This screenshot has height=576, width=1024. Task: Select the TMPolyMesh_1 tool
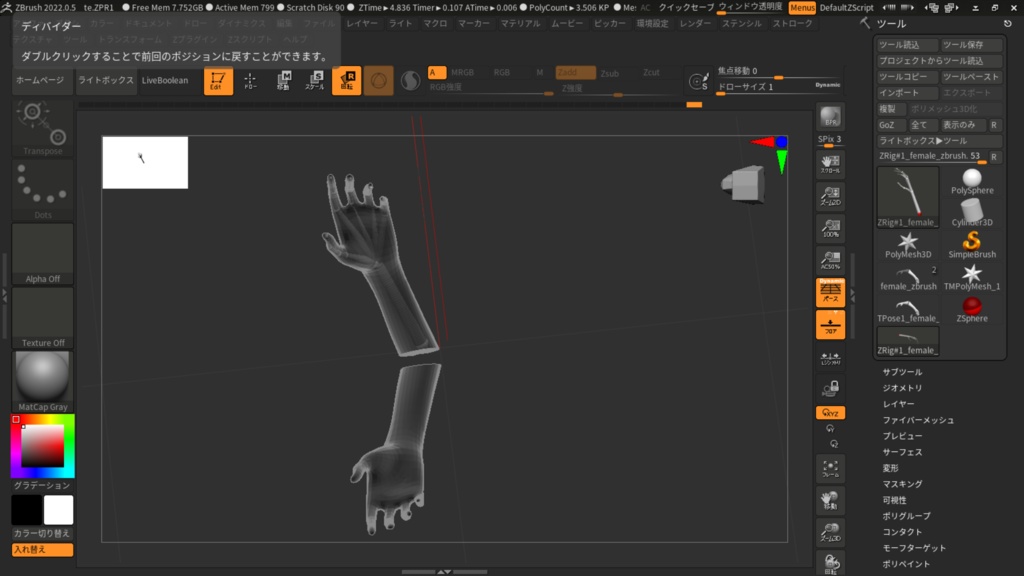(x=972, y=278)
